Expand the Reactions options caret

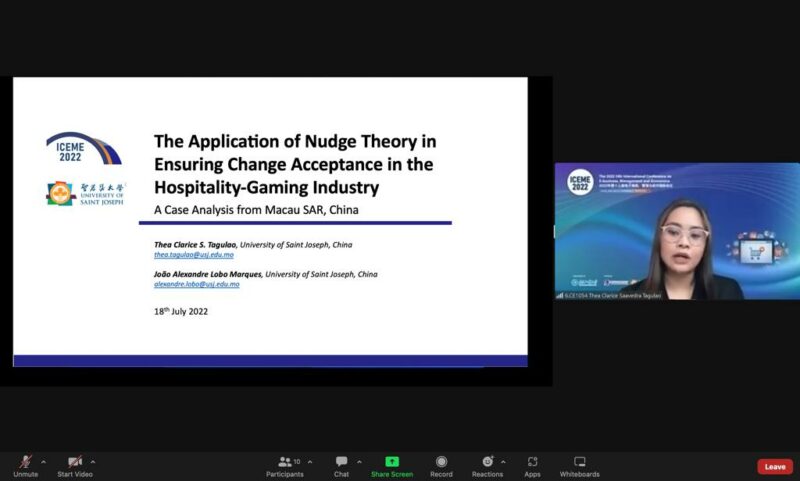tap(503, 462)
